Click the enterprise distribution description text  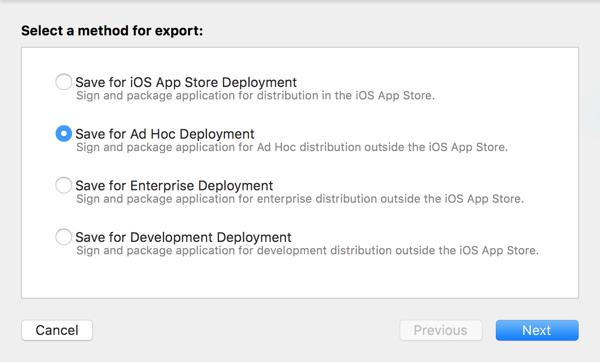[300, 199]
